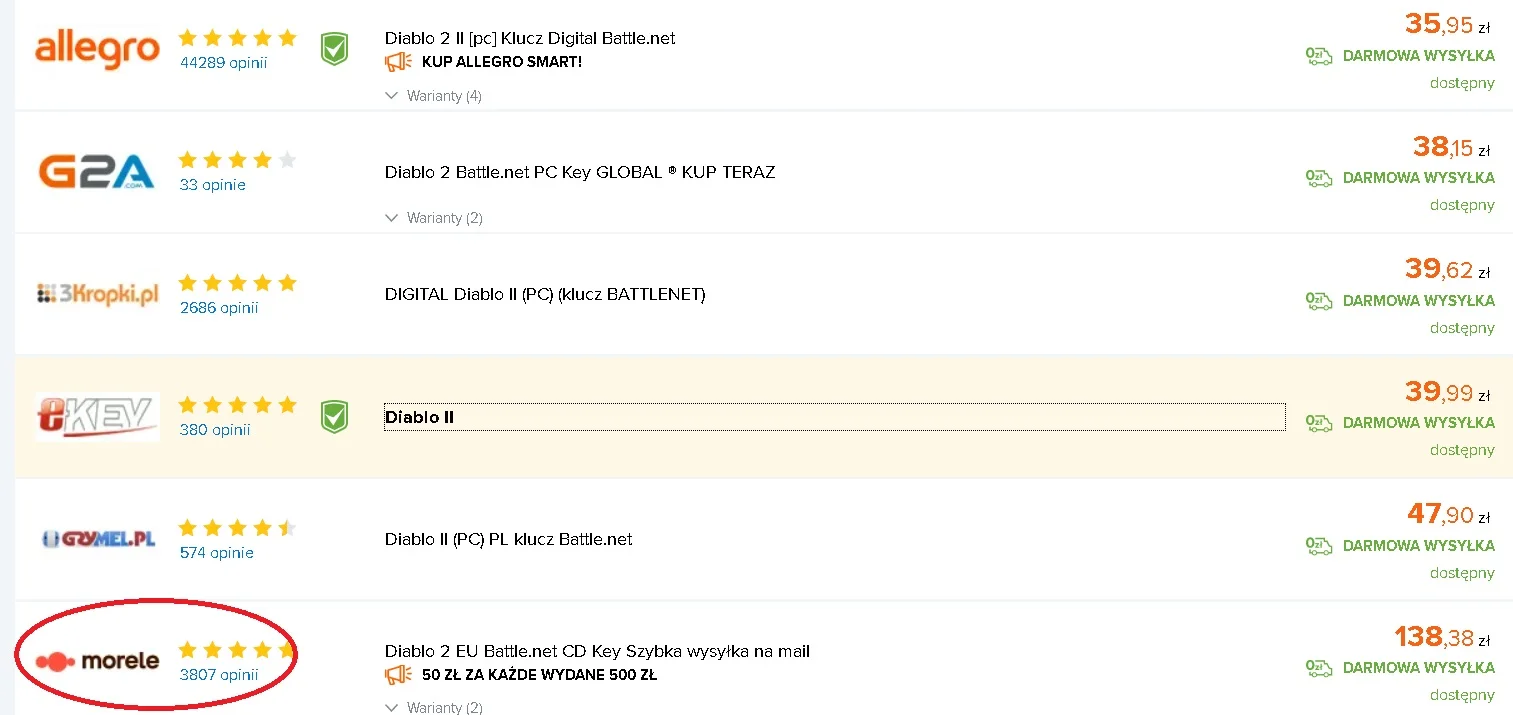Open the 2686 opinii reviews link

219,308
